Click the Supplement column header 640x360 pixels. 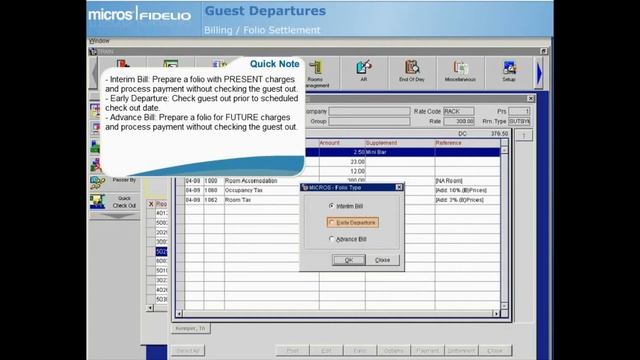tap(400, 143)
